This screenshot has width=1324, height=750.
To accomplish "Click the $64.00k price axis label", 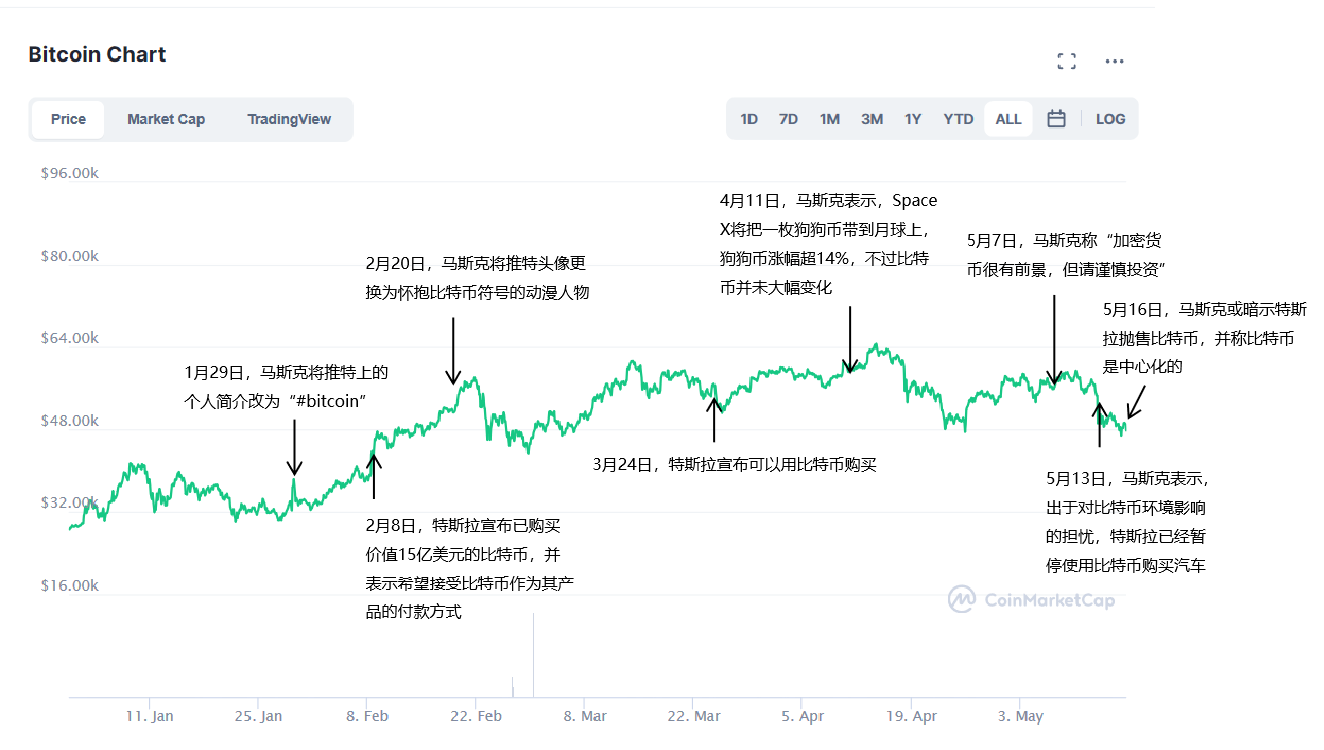I will (x=70, y=338).
